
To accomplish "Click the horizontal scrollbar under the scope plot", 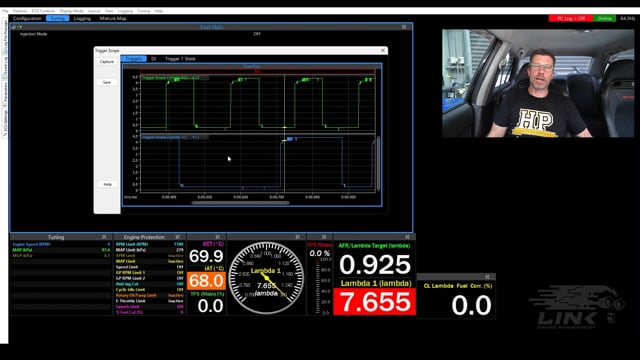I will pyautogui.click(x=240, y=202).
